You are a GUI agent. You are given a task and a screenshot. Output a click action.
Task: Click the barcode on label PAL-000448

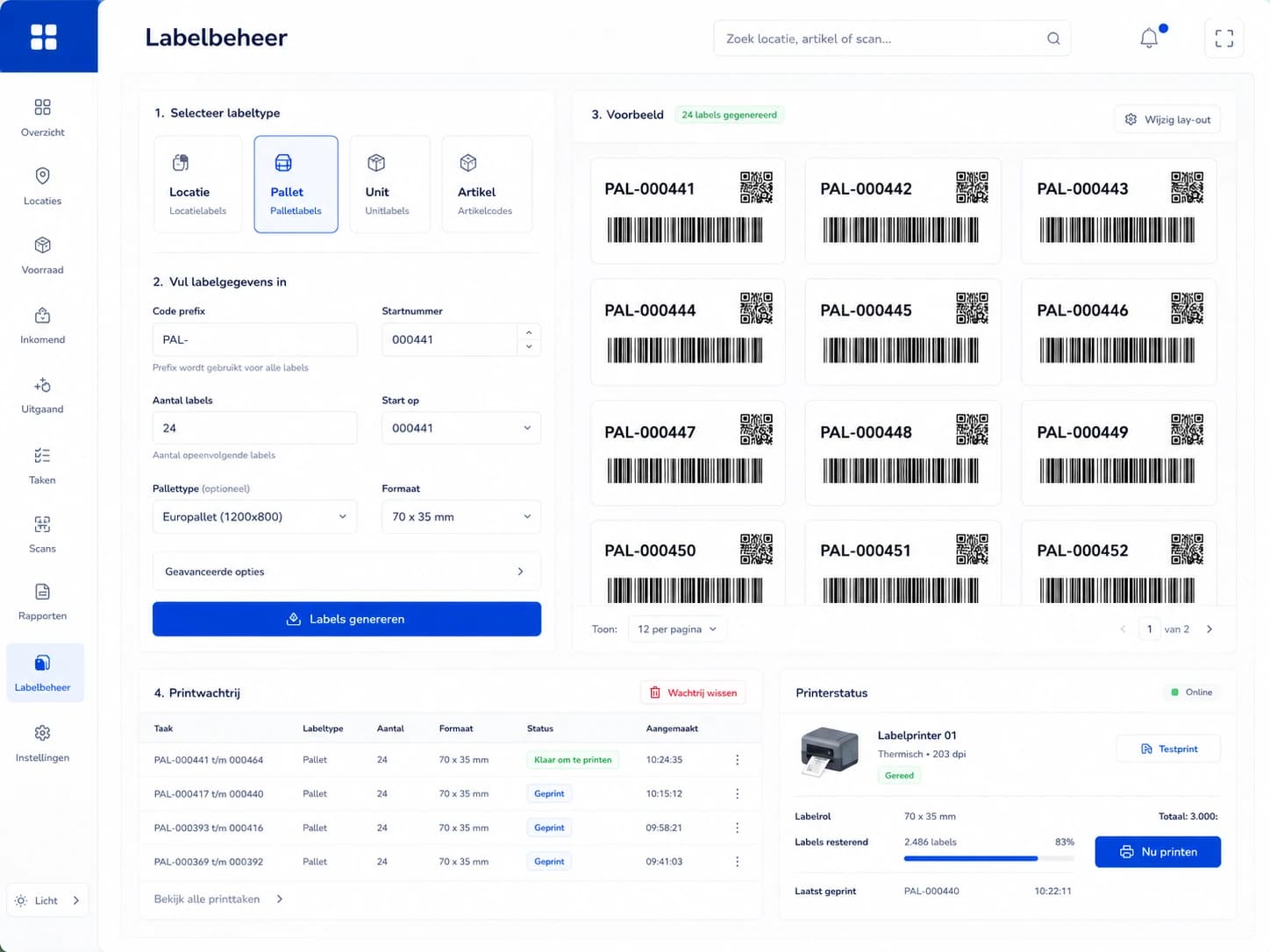tap(900, 471)
